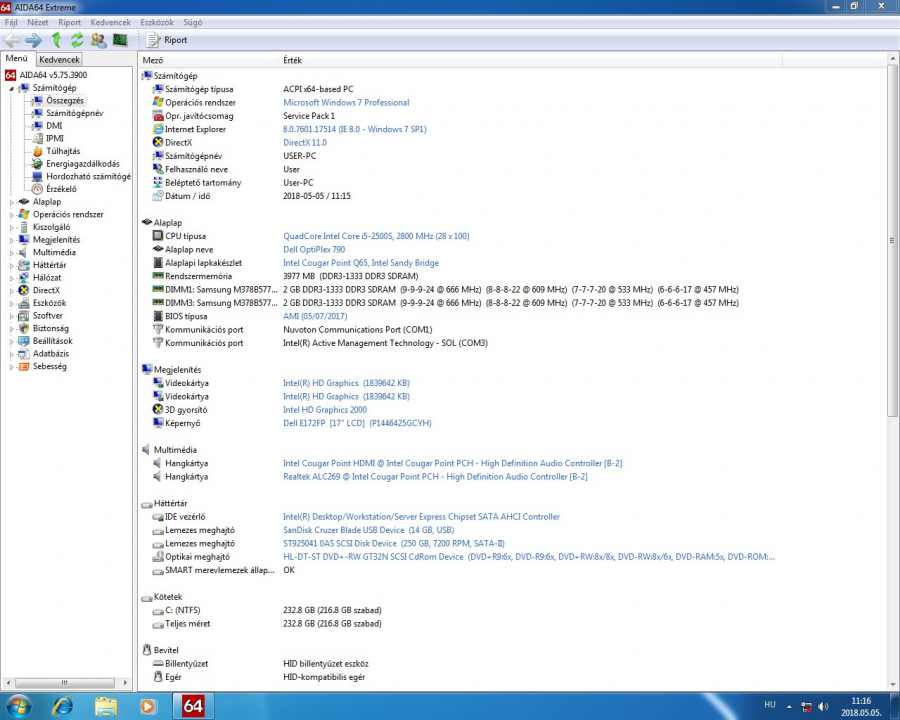Open Internet Explorer from taskbar
Viewport: 900px width, 720px height.
pyautogui.click(x=63, y=706)
